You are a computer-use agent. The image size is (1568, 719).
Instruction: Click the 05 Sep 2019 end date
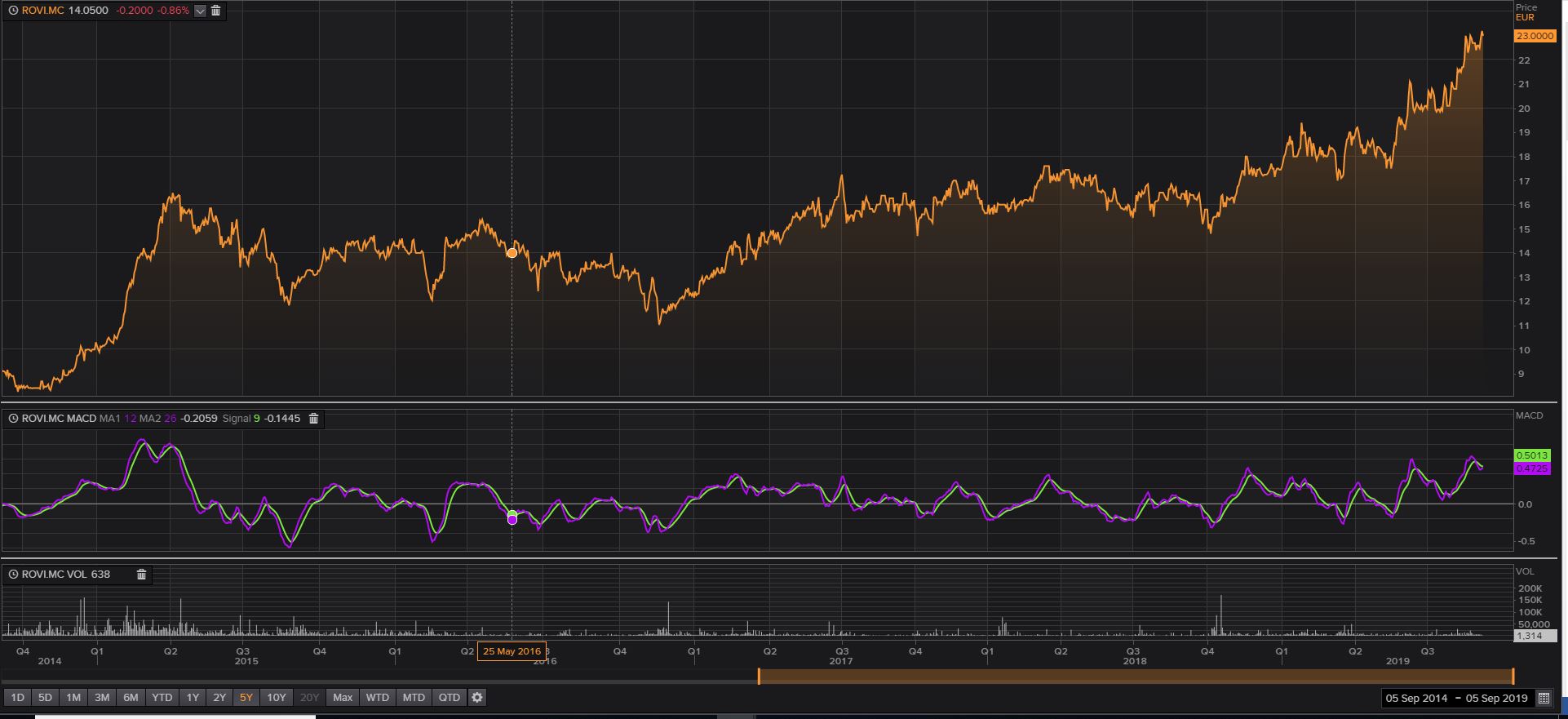tap(1496, 699)
